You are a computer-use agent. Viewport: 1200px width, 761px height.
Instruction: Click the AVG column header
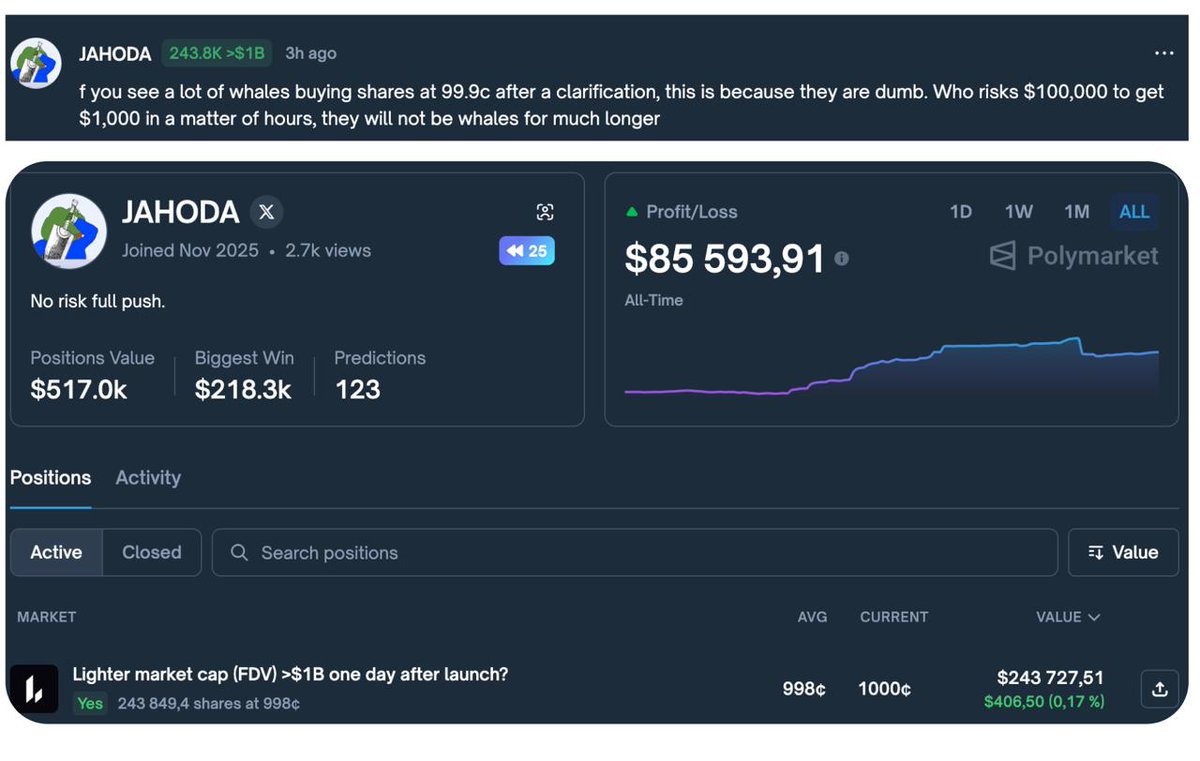click(x=812, y=617)
